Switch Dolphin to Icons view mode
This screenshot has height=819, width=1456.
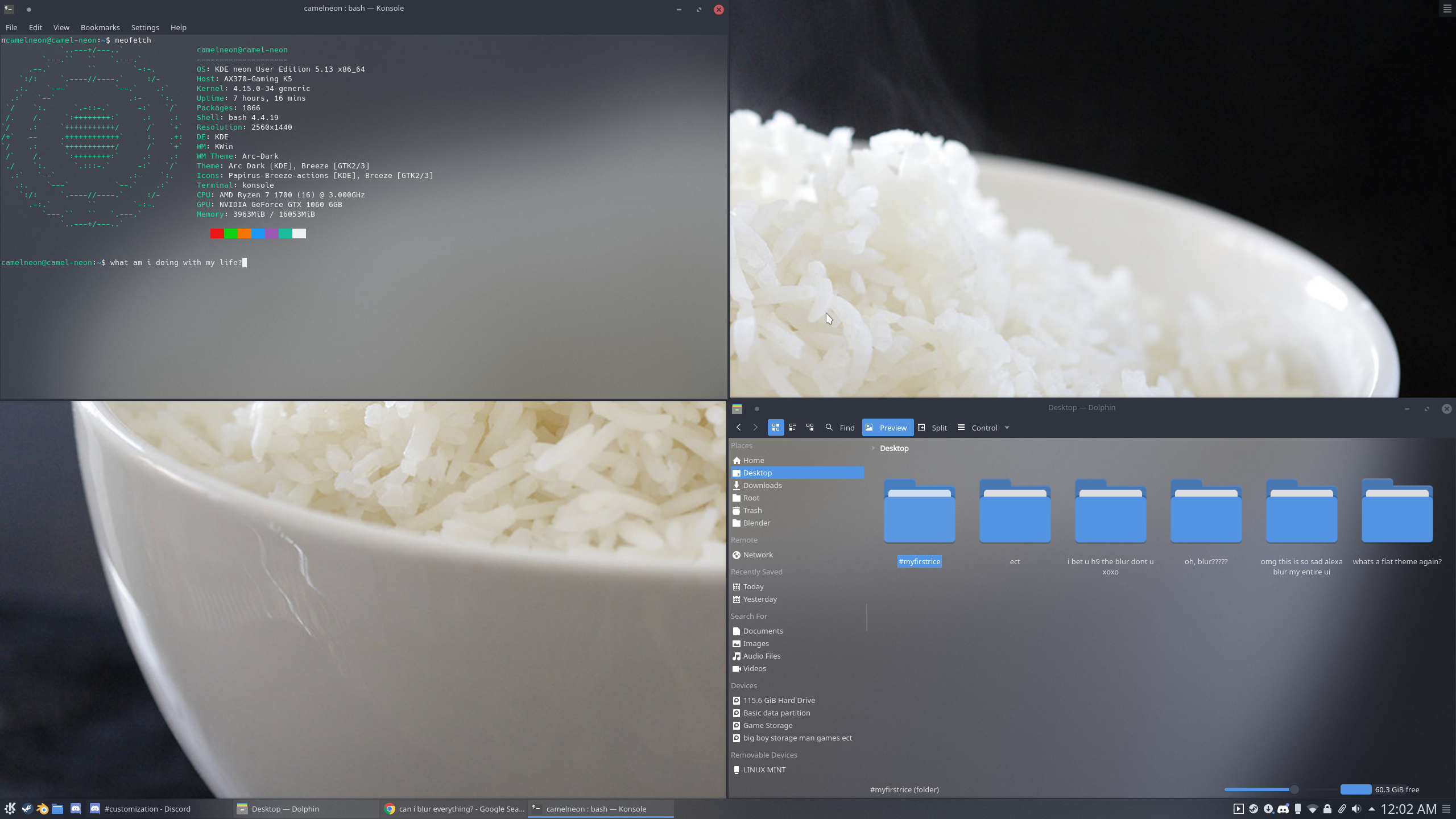(775, 427)
